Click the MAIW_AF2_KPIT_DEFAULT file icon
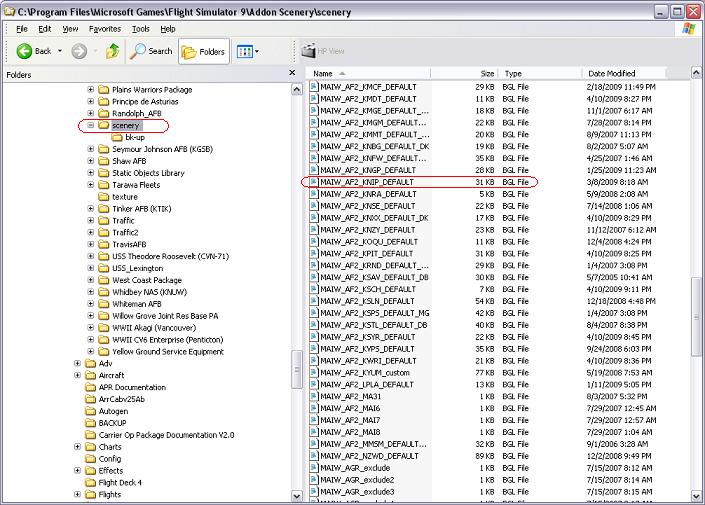The height and width of the screenshot is (505, 705). tap(314, 254)
